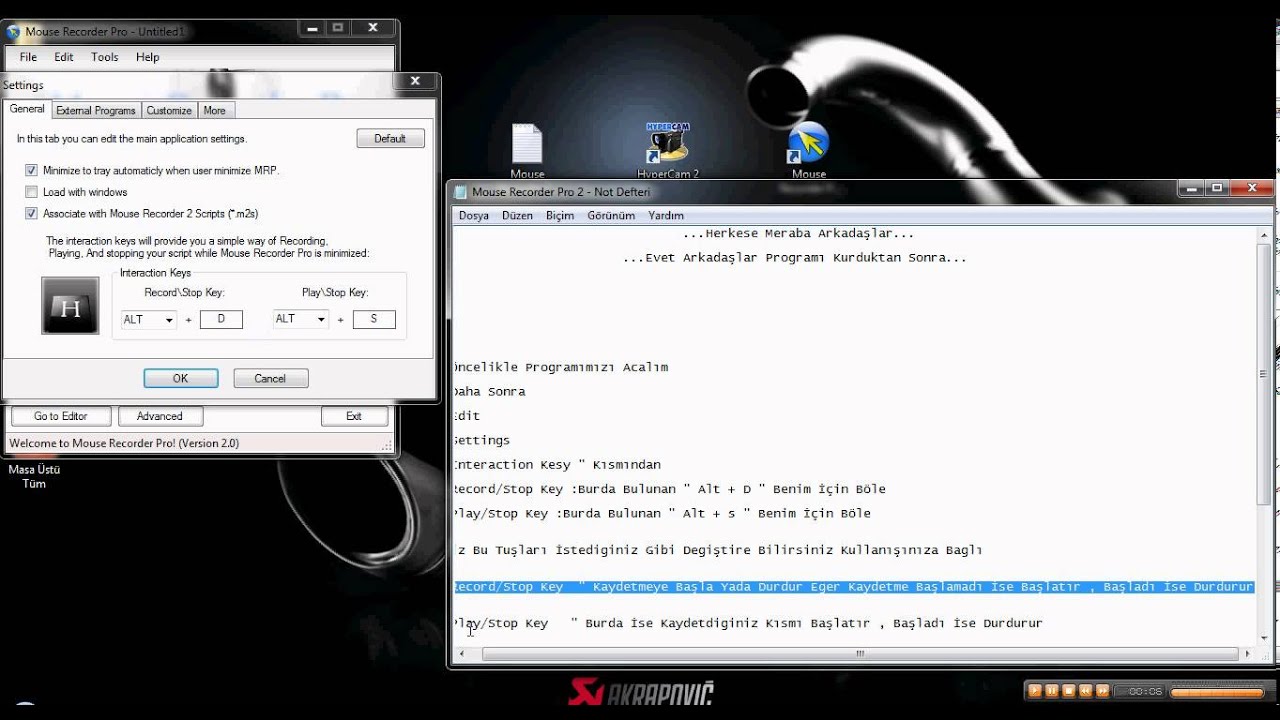
Task: Switch to the External Programs tab
Action: [95, 110]
